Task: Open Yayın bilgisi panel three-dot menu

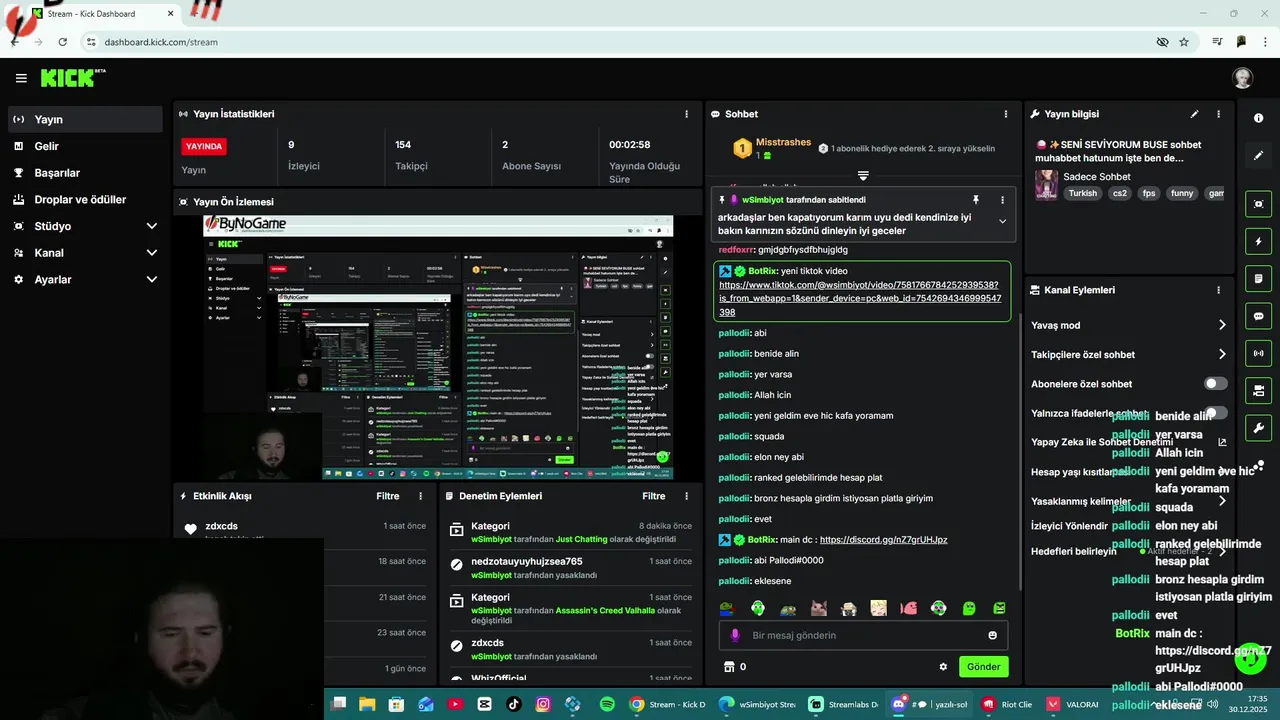Action: coord(1218,114)
